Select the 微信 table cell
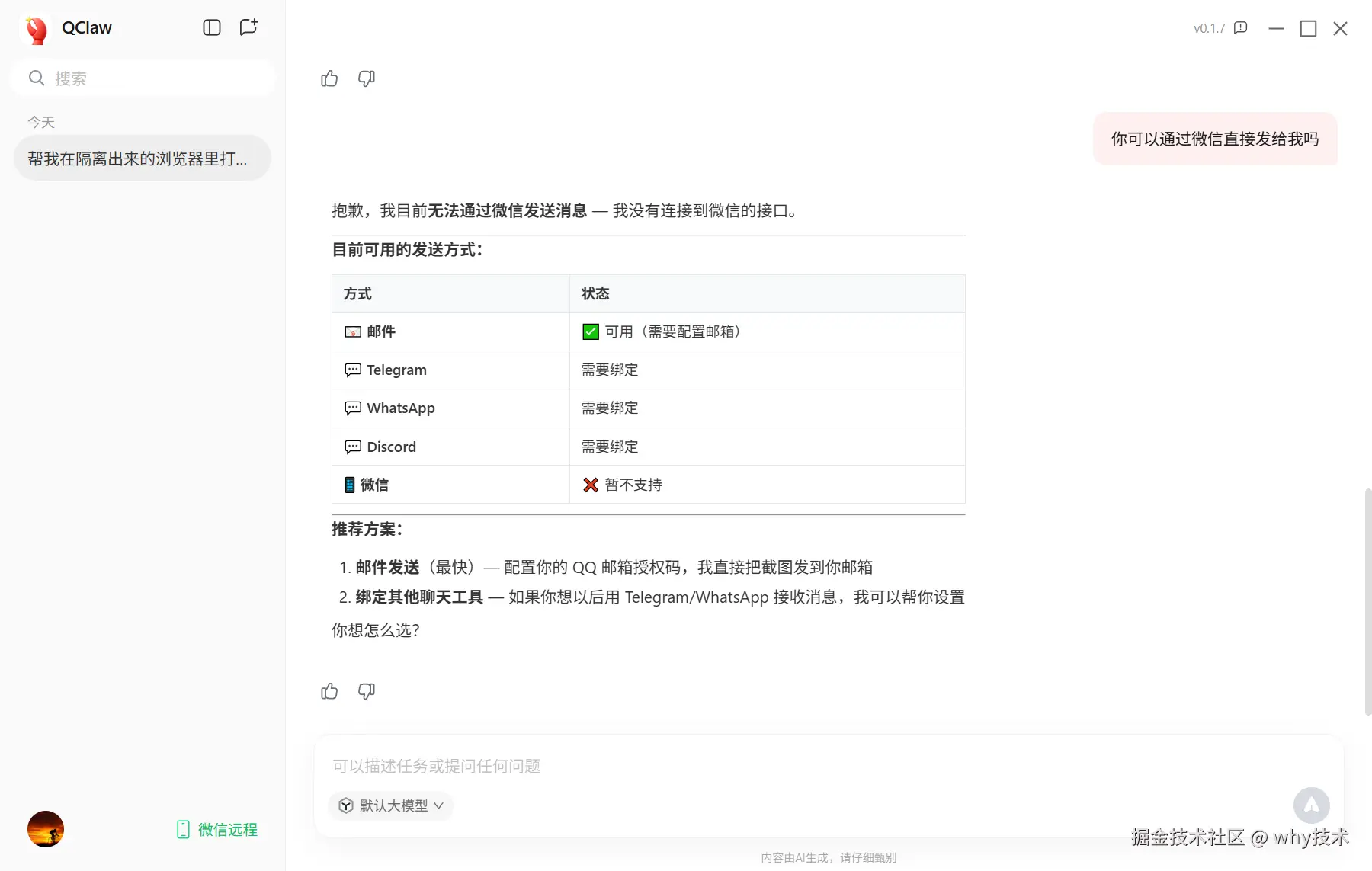This screenshot has height=871, width=1372. (450, 485)
